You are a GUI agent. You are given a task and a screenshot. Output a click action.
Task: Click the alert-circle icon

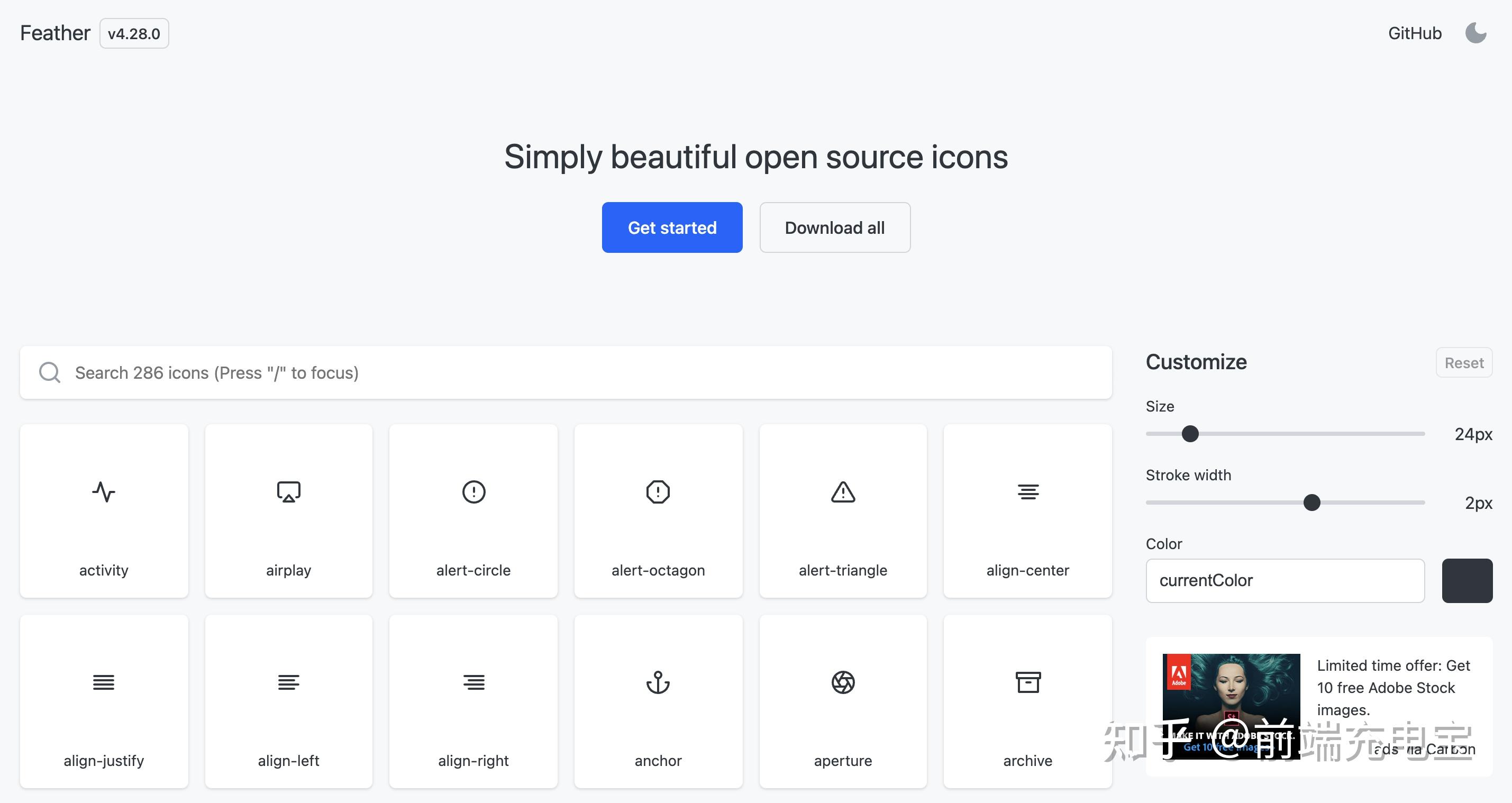473,493
